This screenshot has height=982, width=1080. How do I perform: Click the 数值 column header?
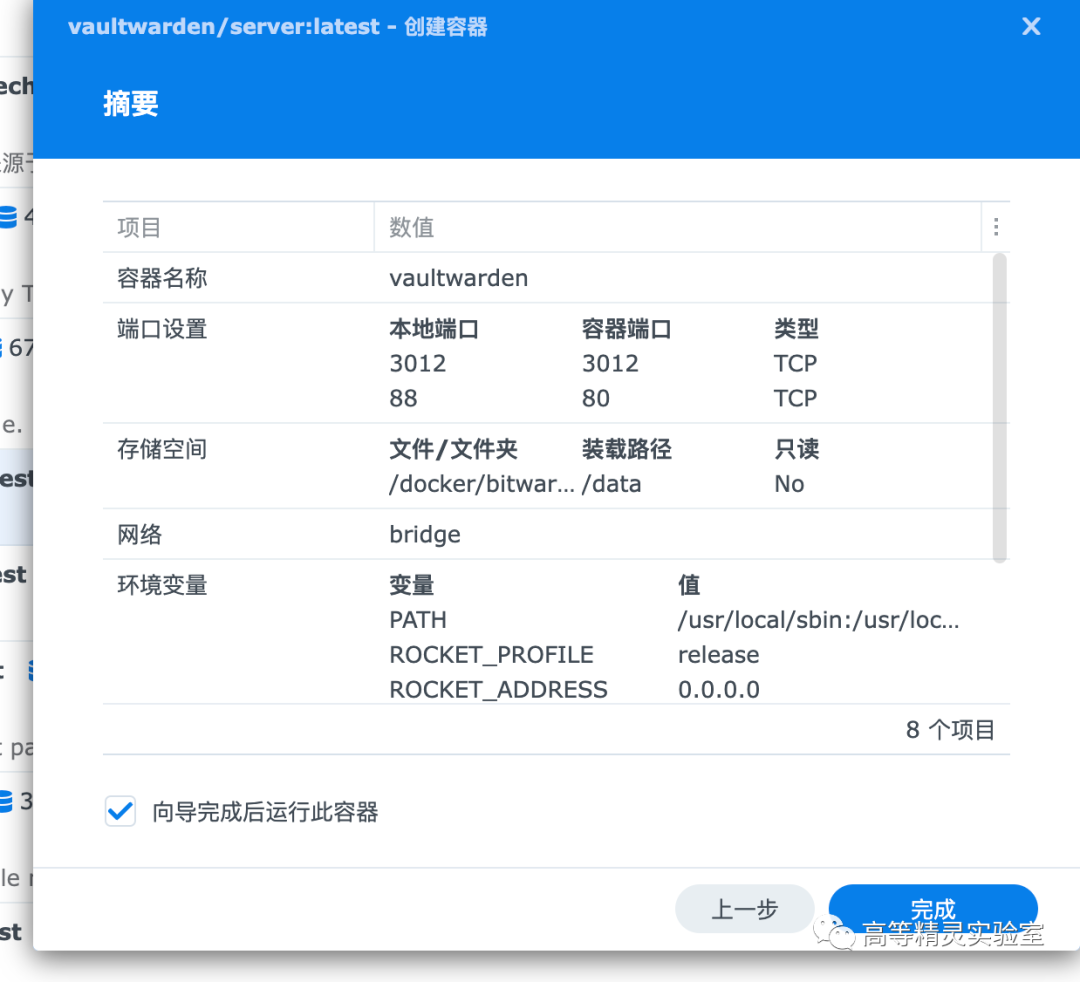point(678,227)
